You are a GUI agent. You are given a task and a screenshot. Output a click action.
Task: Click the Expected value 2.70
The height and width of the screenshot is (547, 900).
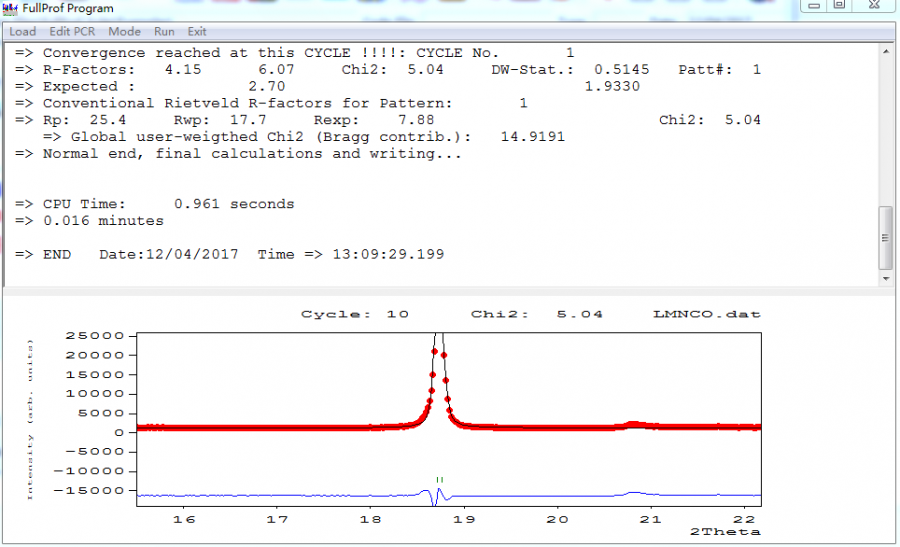click(x=267, y=86)
